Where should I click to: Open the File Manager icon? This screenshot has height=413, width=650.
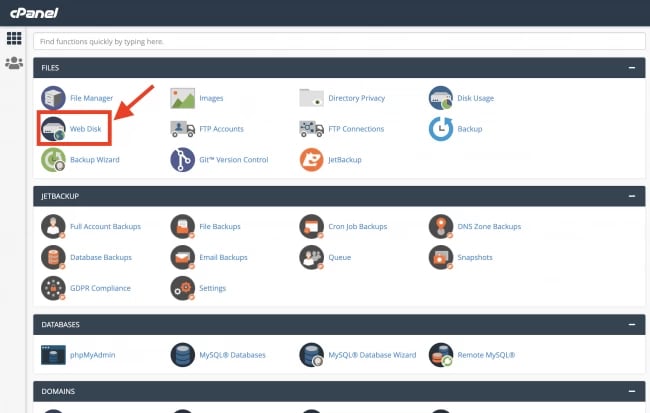(53, 98)
